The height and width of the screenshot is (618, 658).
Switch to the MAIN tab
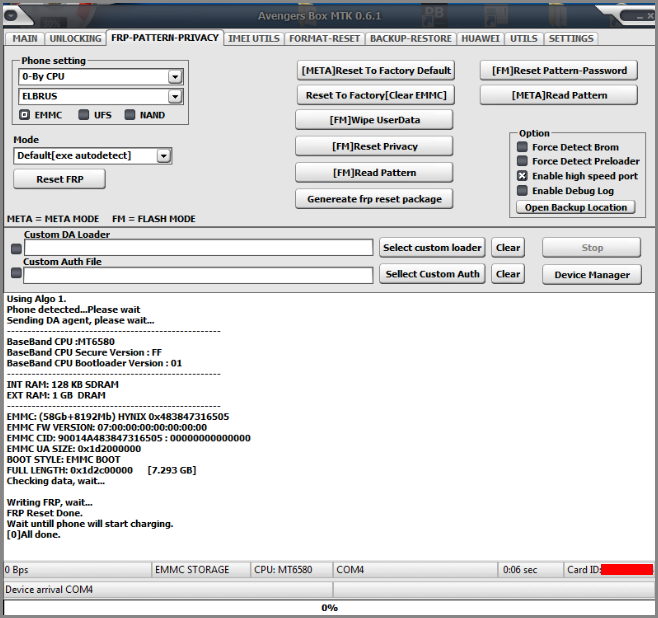pyautogui.click(x=25, y=39)
